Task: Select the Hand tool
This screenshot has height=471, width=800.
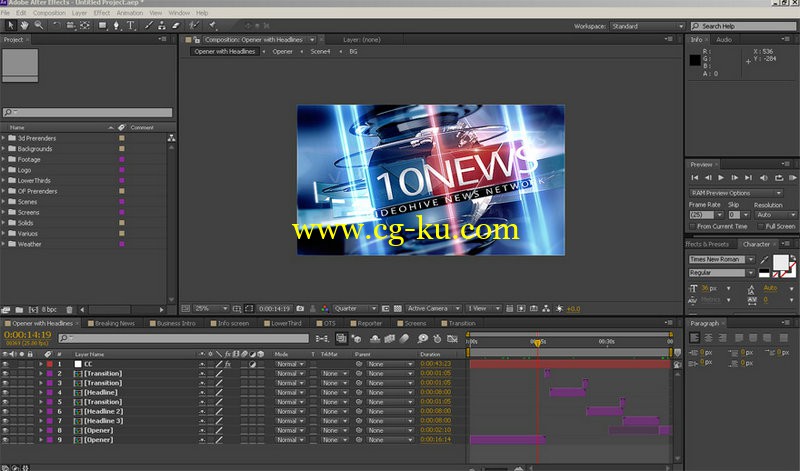Action: coord(24,25)
